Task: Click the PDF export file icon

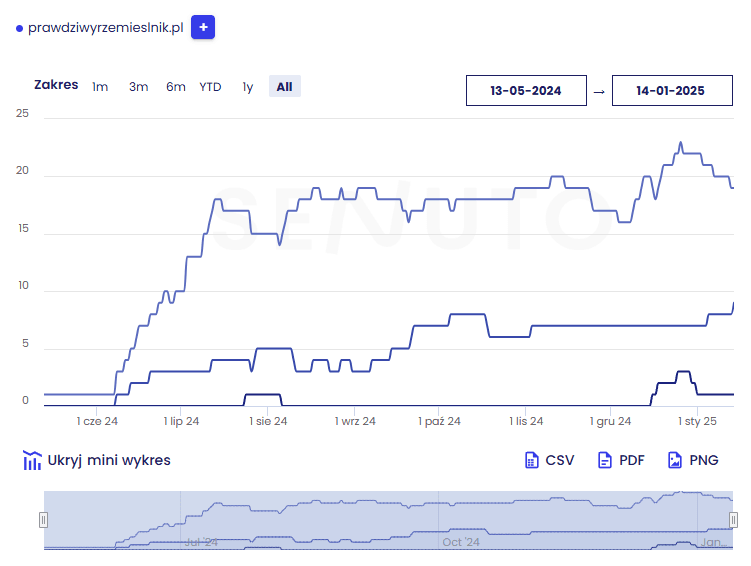Action: 605,460
